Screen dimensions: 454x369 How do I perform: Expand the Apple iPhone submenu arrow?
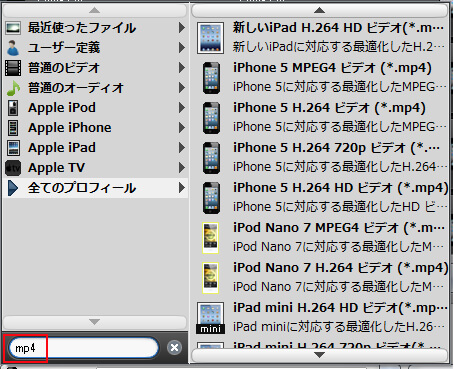click(181, 128)
